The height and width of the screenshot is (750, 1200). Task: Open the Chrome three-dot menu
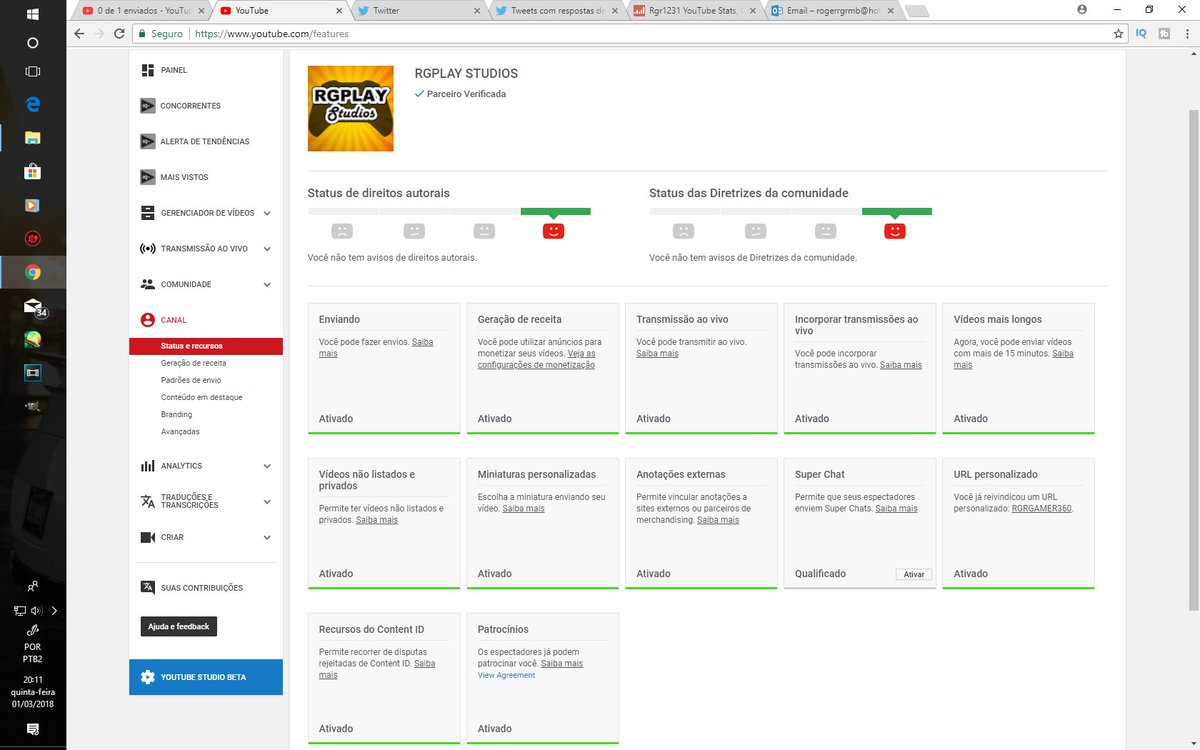(1188, 33)
